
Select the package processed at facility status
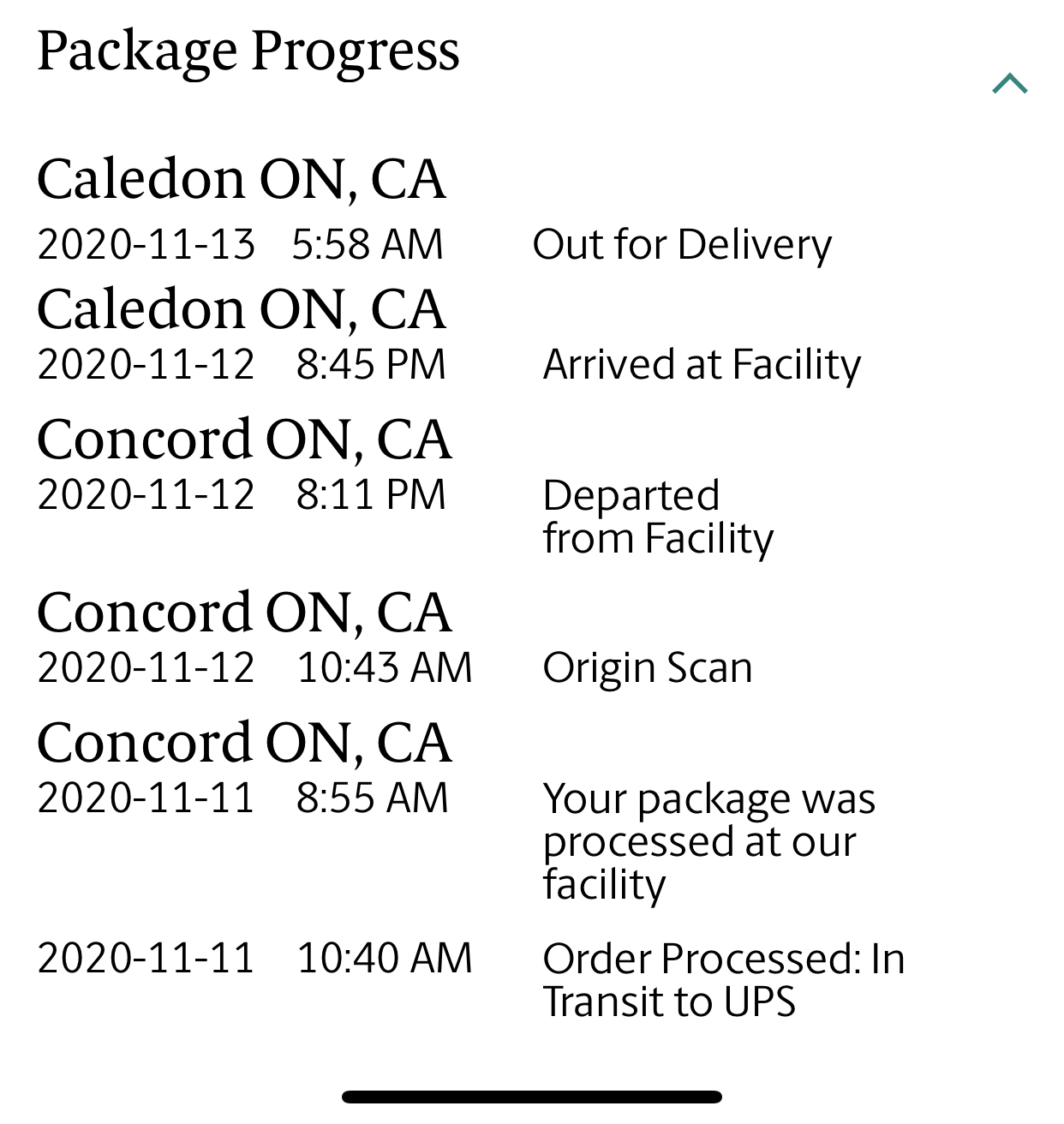708,841
